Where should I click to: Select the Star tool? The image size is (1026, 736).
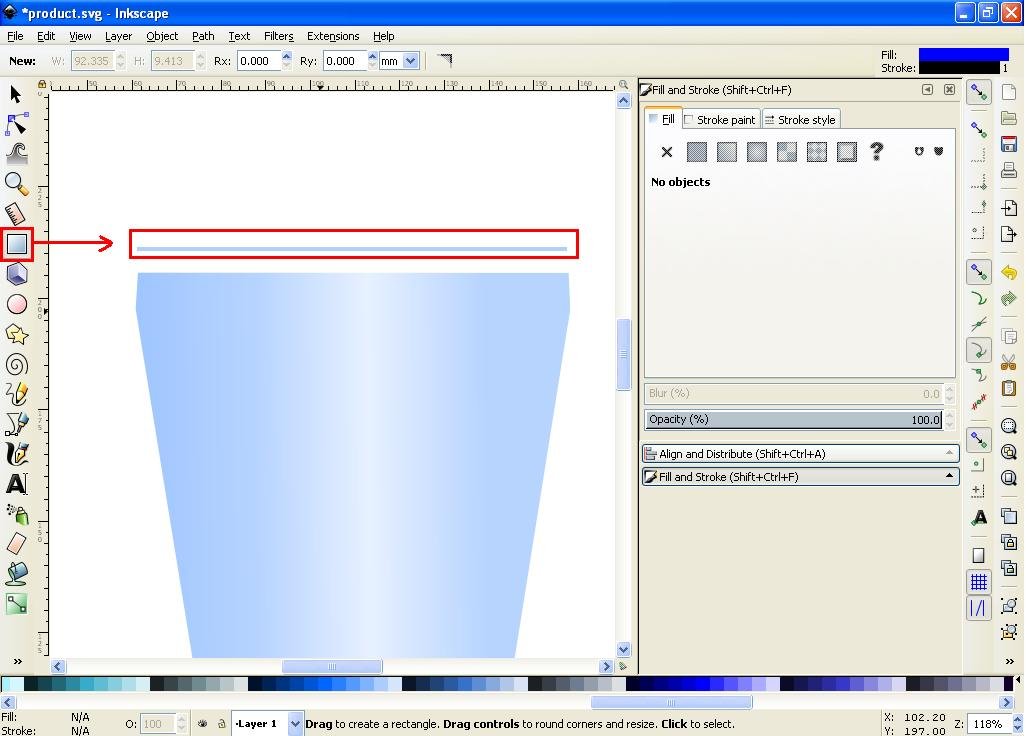pyautogui.click(x=15, y=334)
